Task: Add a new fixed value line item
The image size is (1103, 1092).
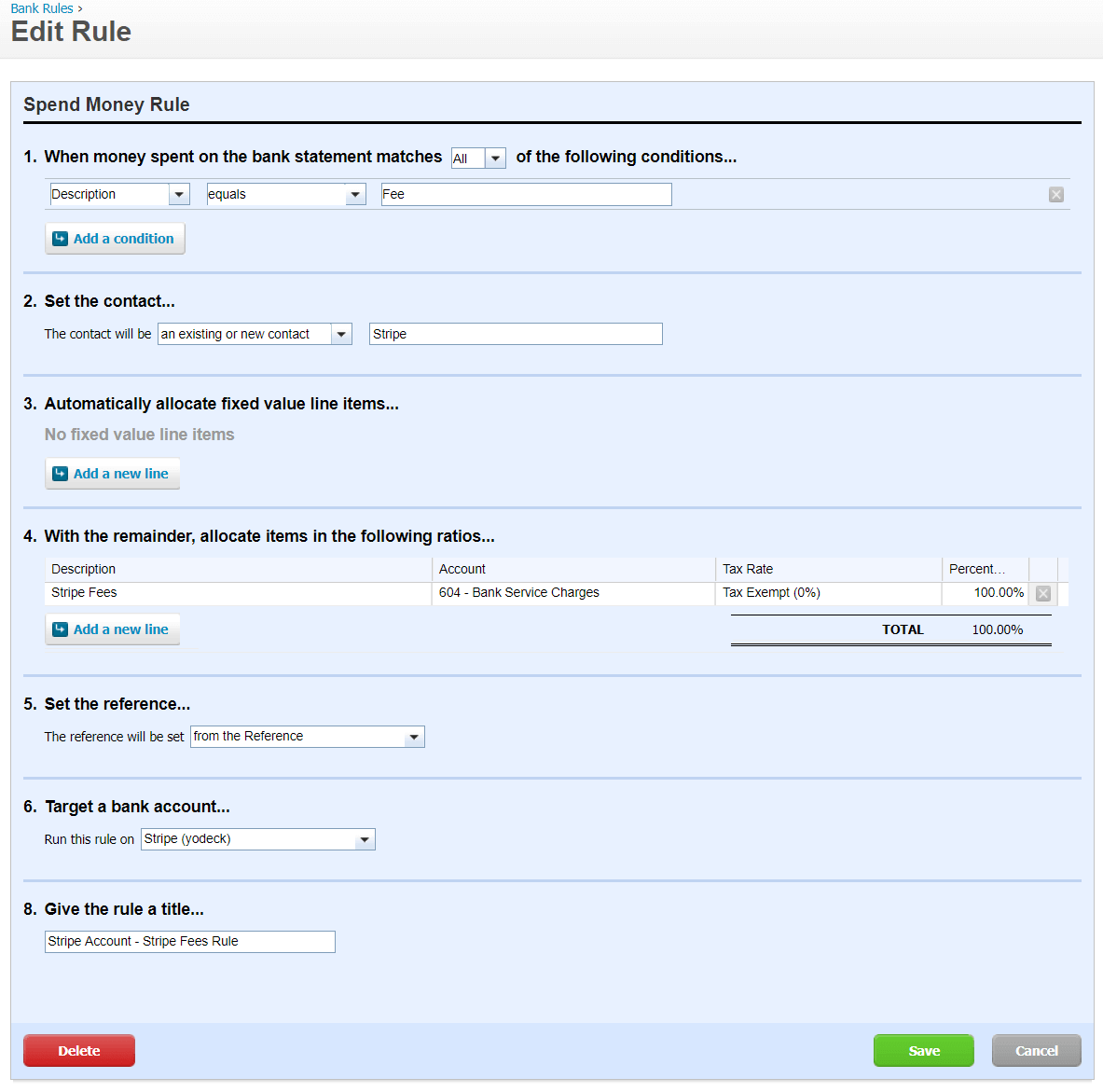Action: [x=112, y=473]
